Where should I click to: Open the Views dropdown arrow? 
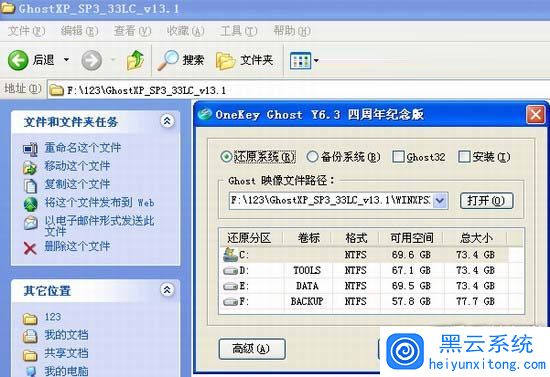point(316,60)
